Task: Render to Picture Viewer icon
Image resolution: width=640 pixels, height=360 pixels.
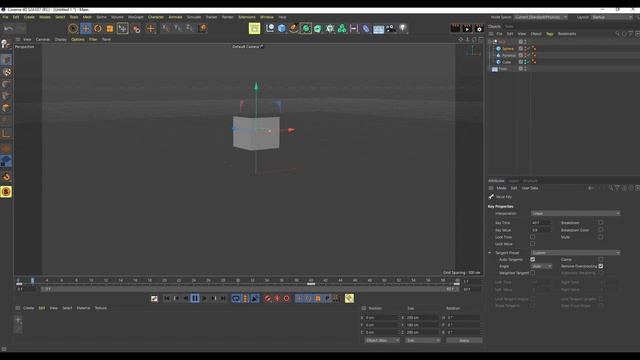Action: (x=467, y=28)
